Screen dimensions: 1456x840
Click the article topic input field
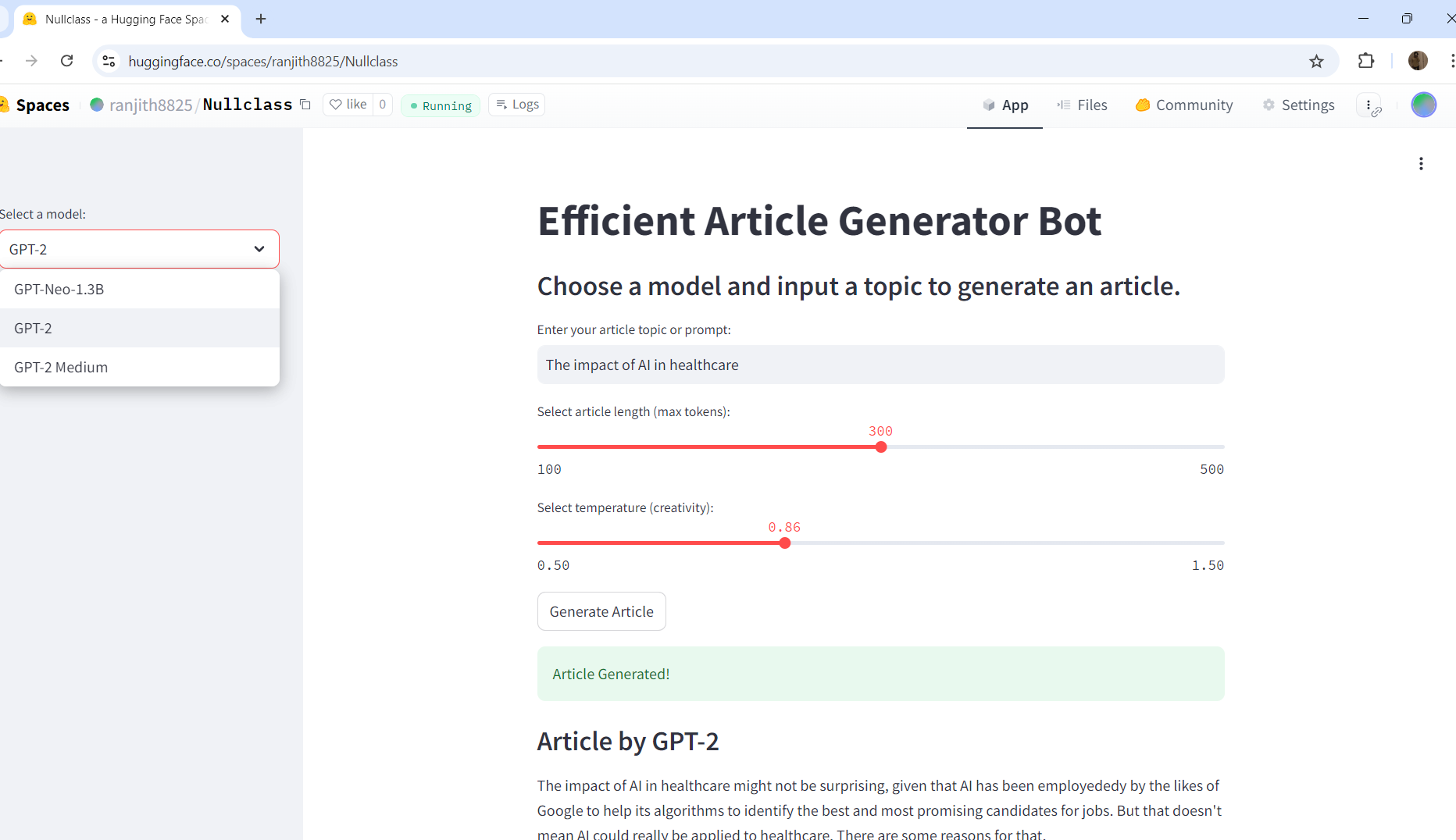point(880,365)
